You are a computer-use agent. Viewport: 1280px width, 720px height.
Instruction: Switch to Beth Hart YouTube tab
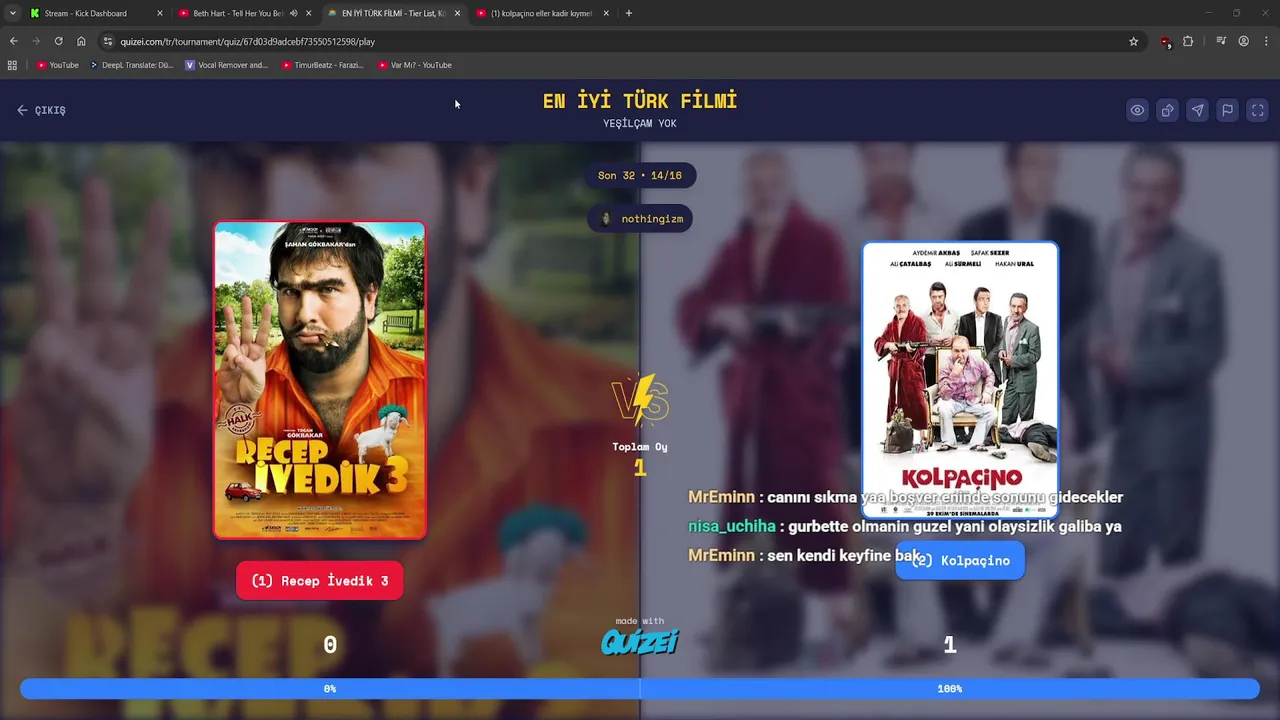[237, 13]
